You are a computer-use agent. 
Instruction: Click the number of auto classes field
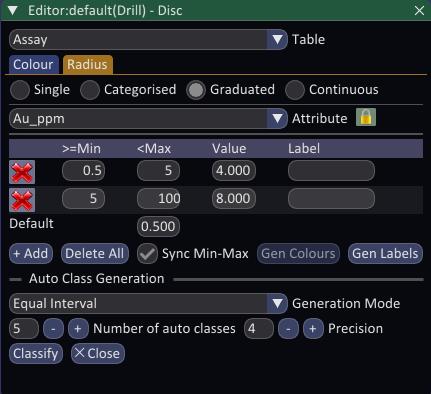coord(24,329)
